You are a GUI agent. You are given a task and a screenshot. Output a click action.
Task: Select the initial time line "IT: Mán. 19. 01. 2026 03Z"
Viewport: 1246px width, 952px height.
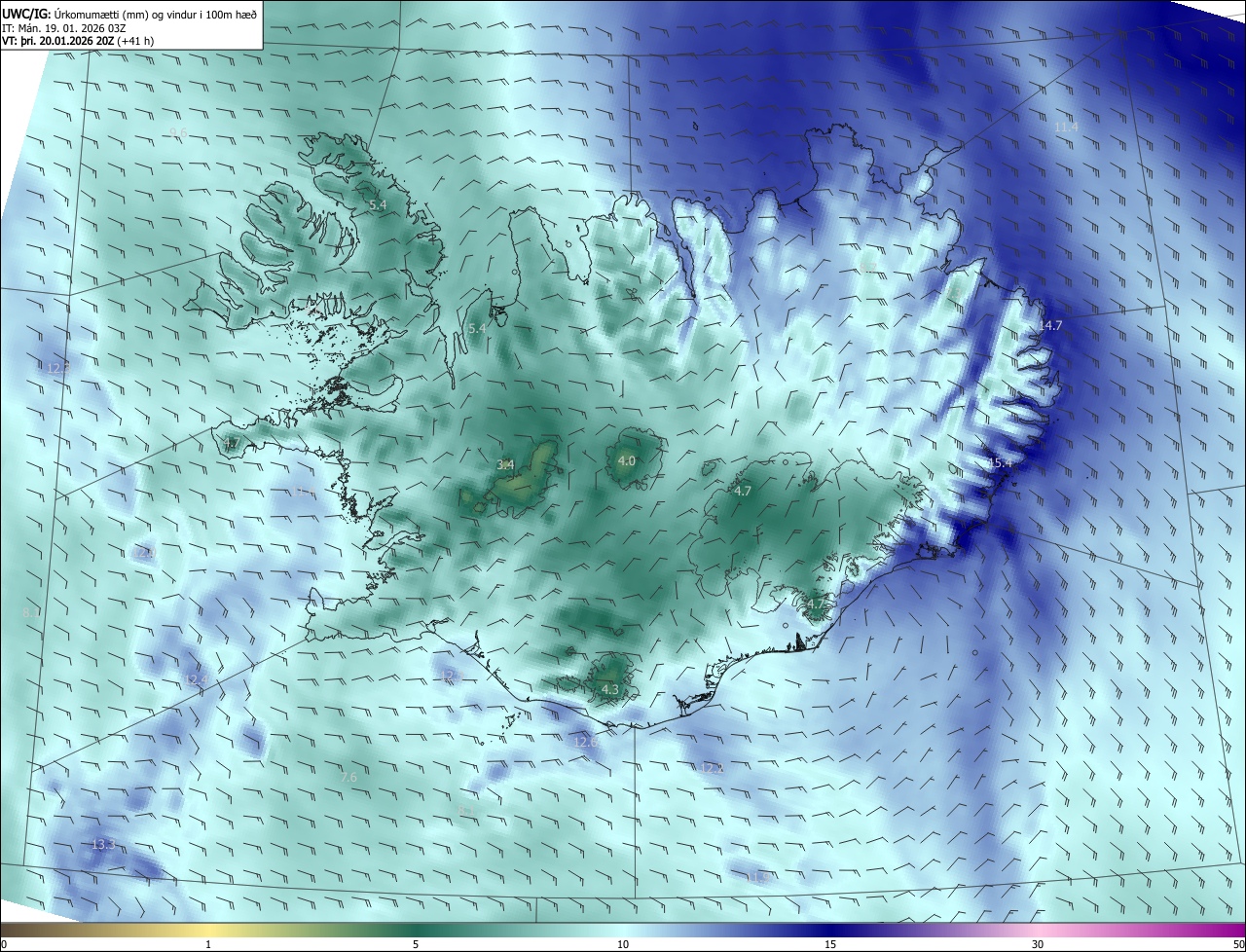click(66, 28)
